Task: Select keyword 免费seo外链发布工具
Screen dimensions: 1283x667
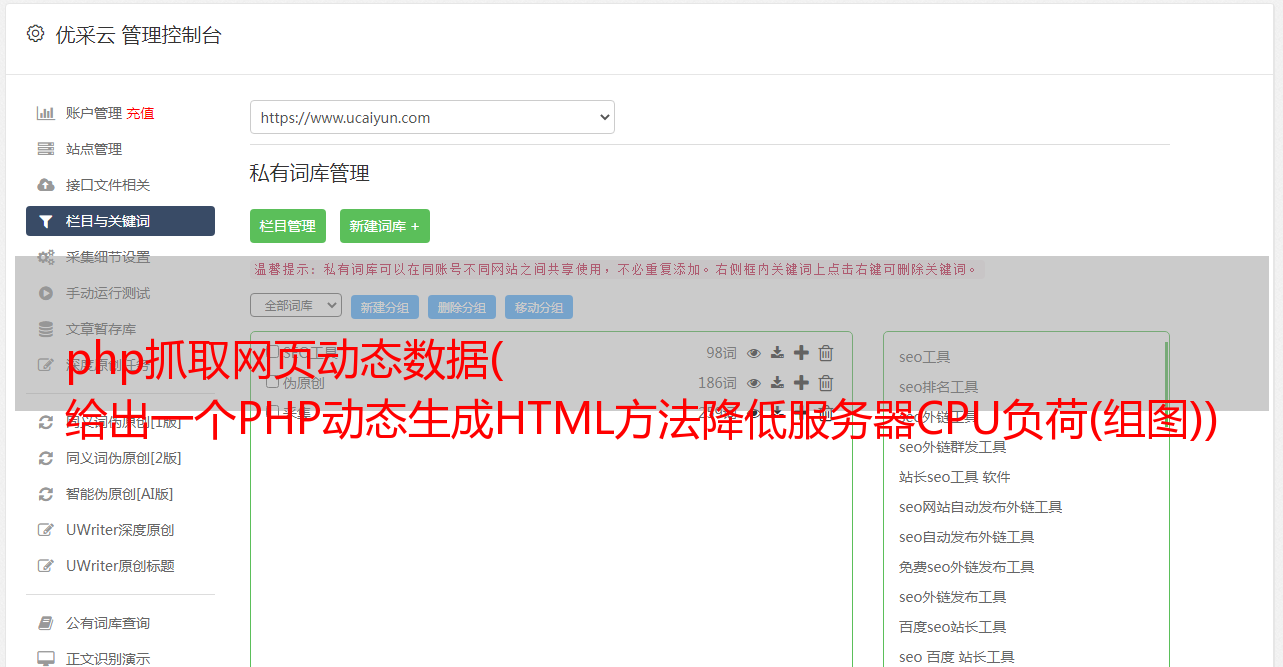Action: 967,567
